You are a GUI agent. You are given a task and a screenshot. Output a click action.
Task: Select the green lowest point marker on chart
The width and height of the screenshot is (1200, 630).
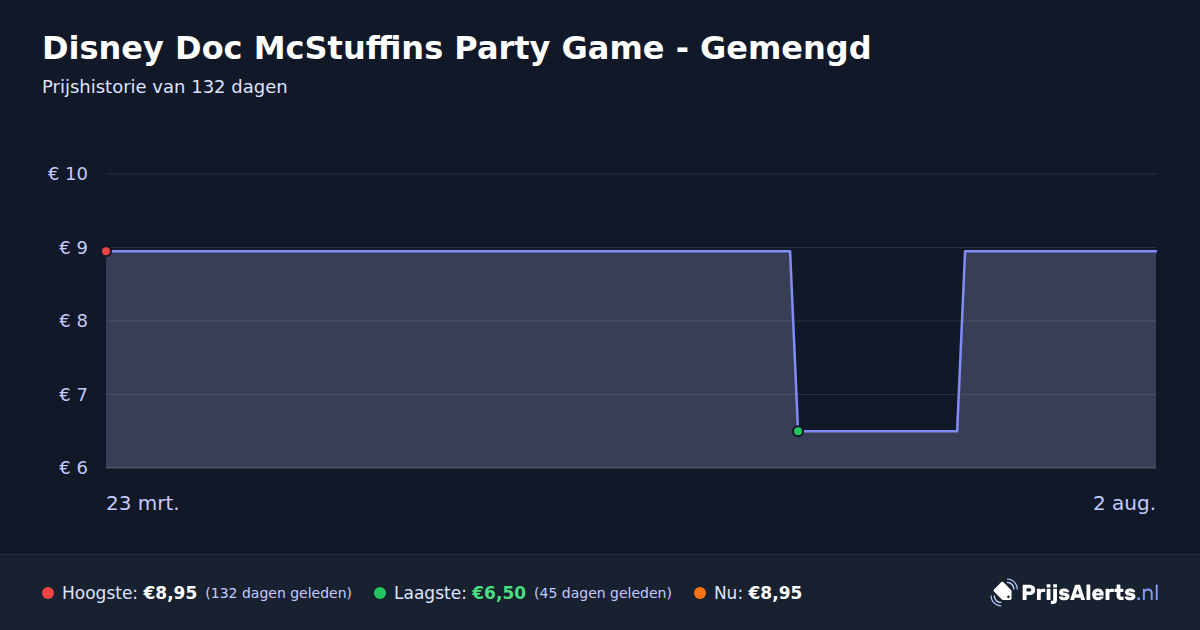pos(798,431)
